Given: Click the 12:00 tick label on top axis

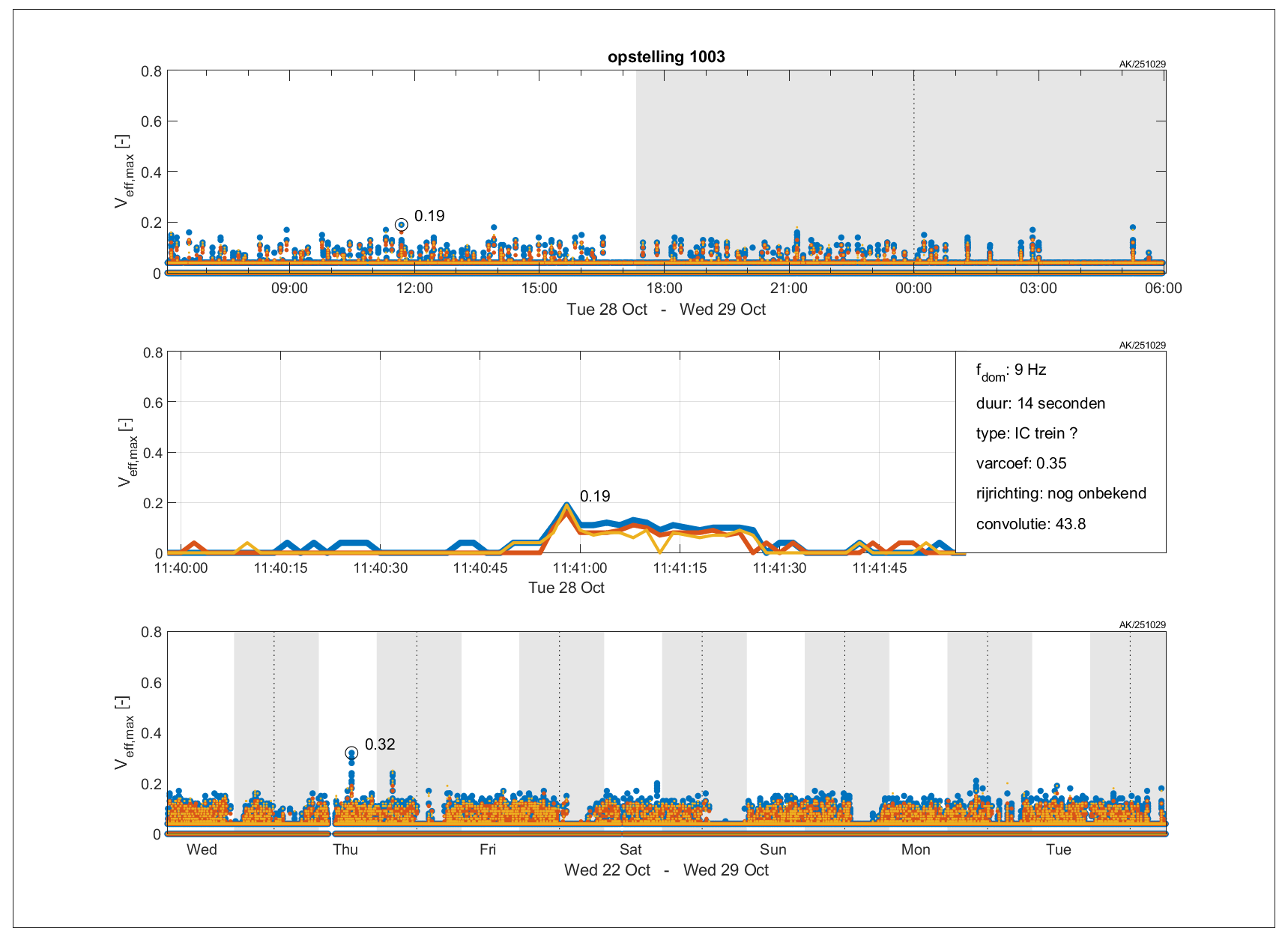Looking at the screenshot, I should pyautogui.click(x=414, y=289).
